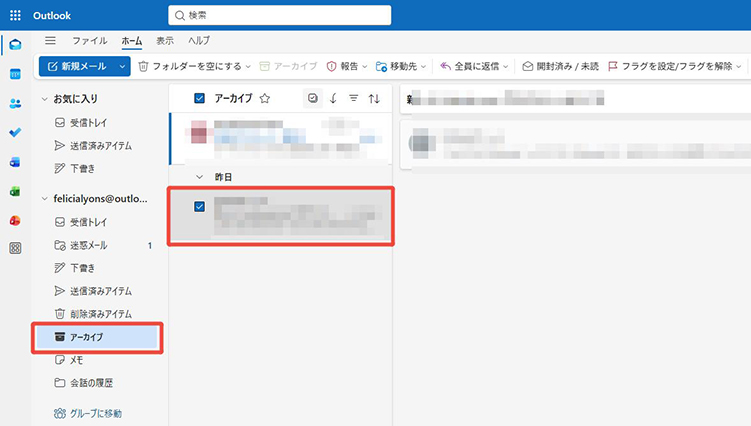Click the selection mode circle-check icon

pyautogui.click(x=313, y=98)
